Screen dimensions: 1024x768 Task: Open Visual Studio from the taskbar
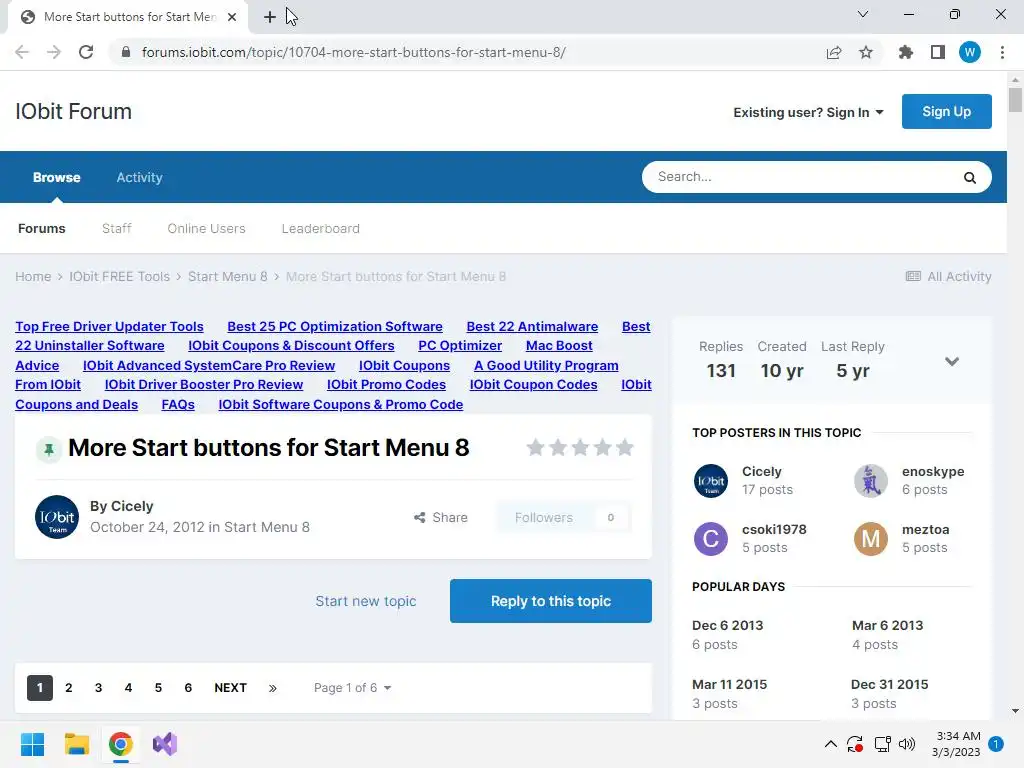165,744
